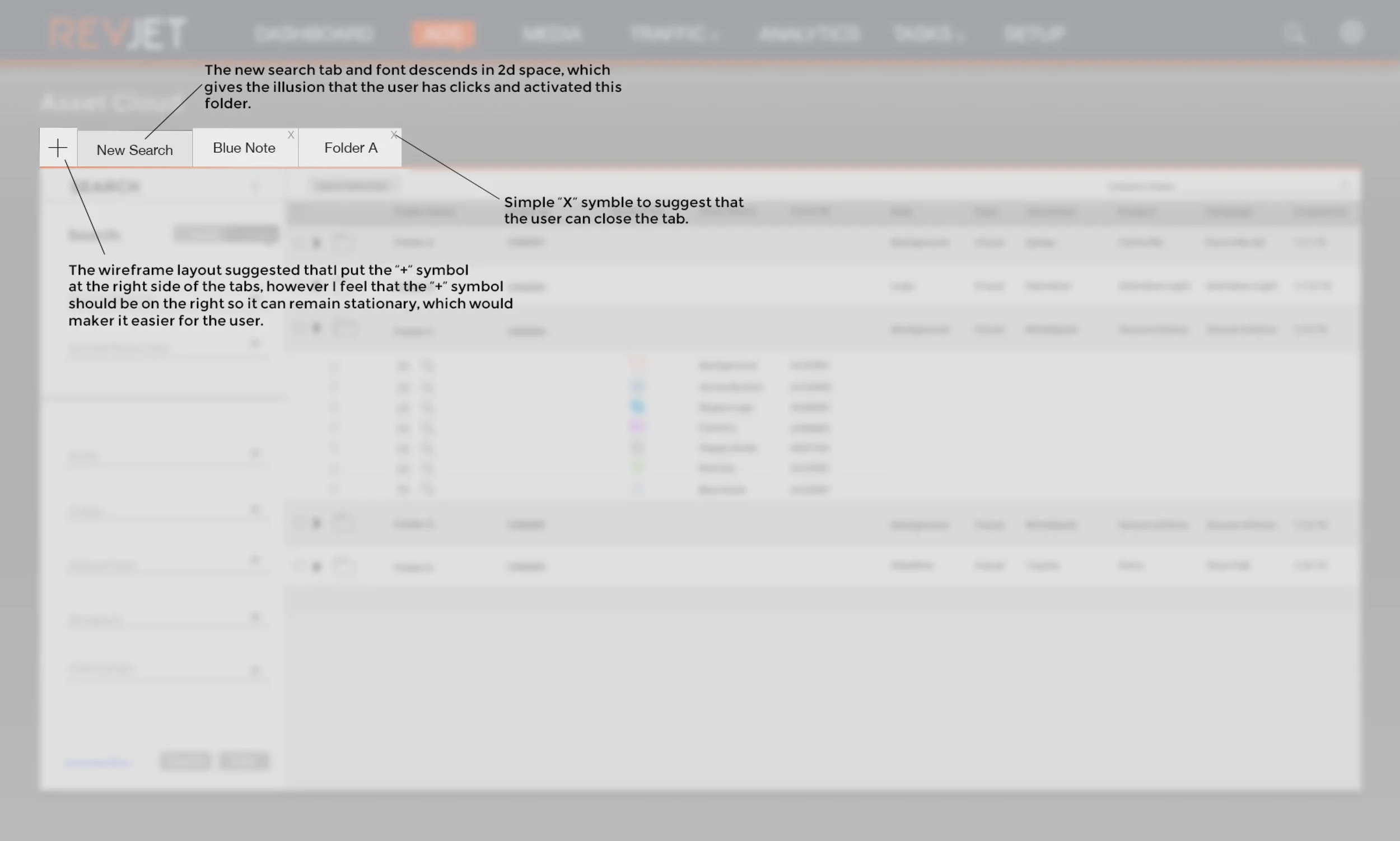Screen dimensions: 1400x841
Task: Open the Blue Note tab
Action: click(x=244, y=148)
